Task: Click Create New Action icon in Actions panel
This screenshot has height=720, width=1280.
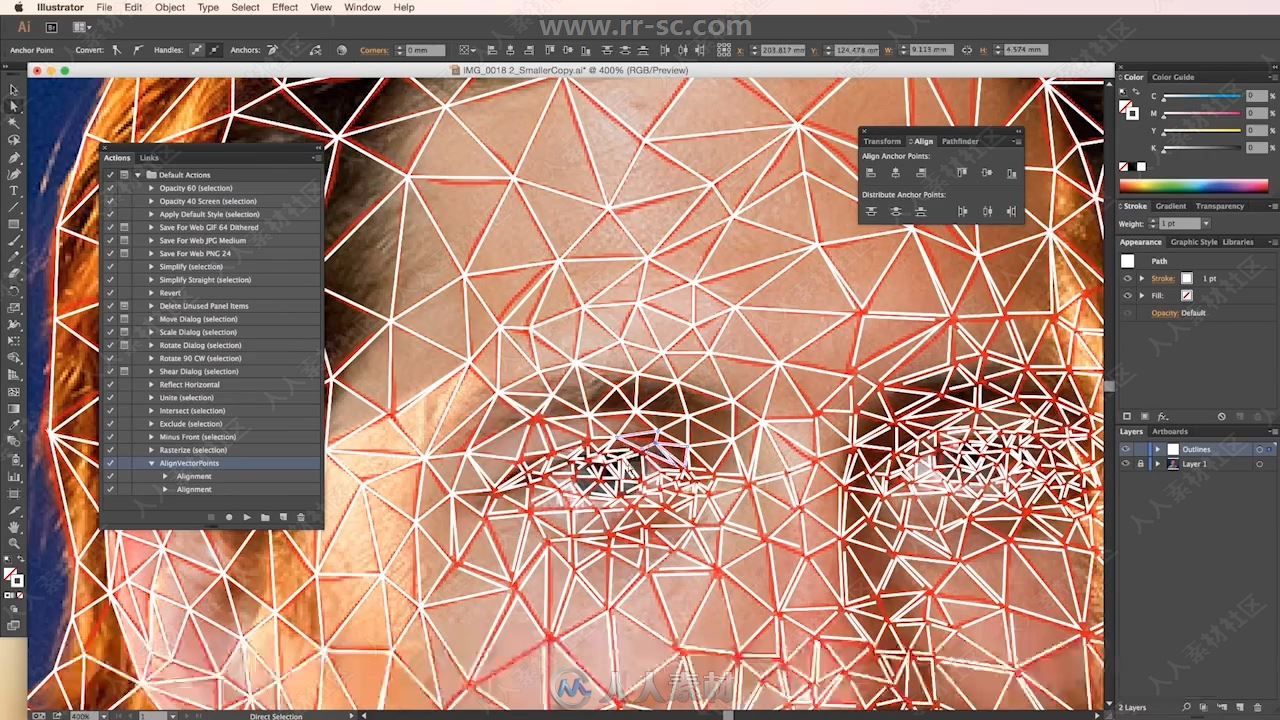Action: point(283,517)
